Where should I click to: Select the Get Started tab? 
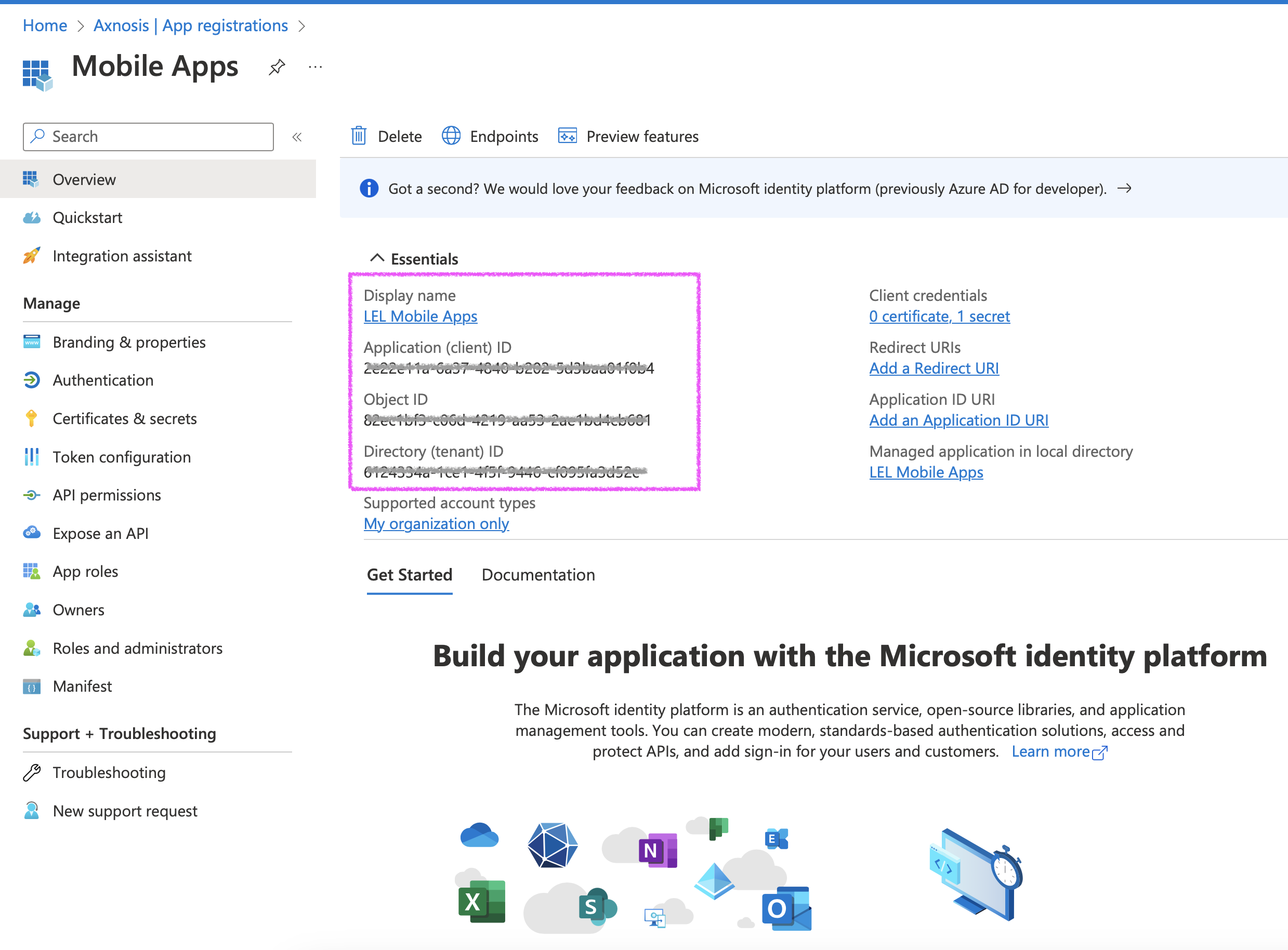(x=410, y=574)
